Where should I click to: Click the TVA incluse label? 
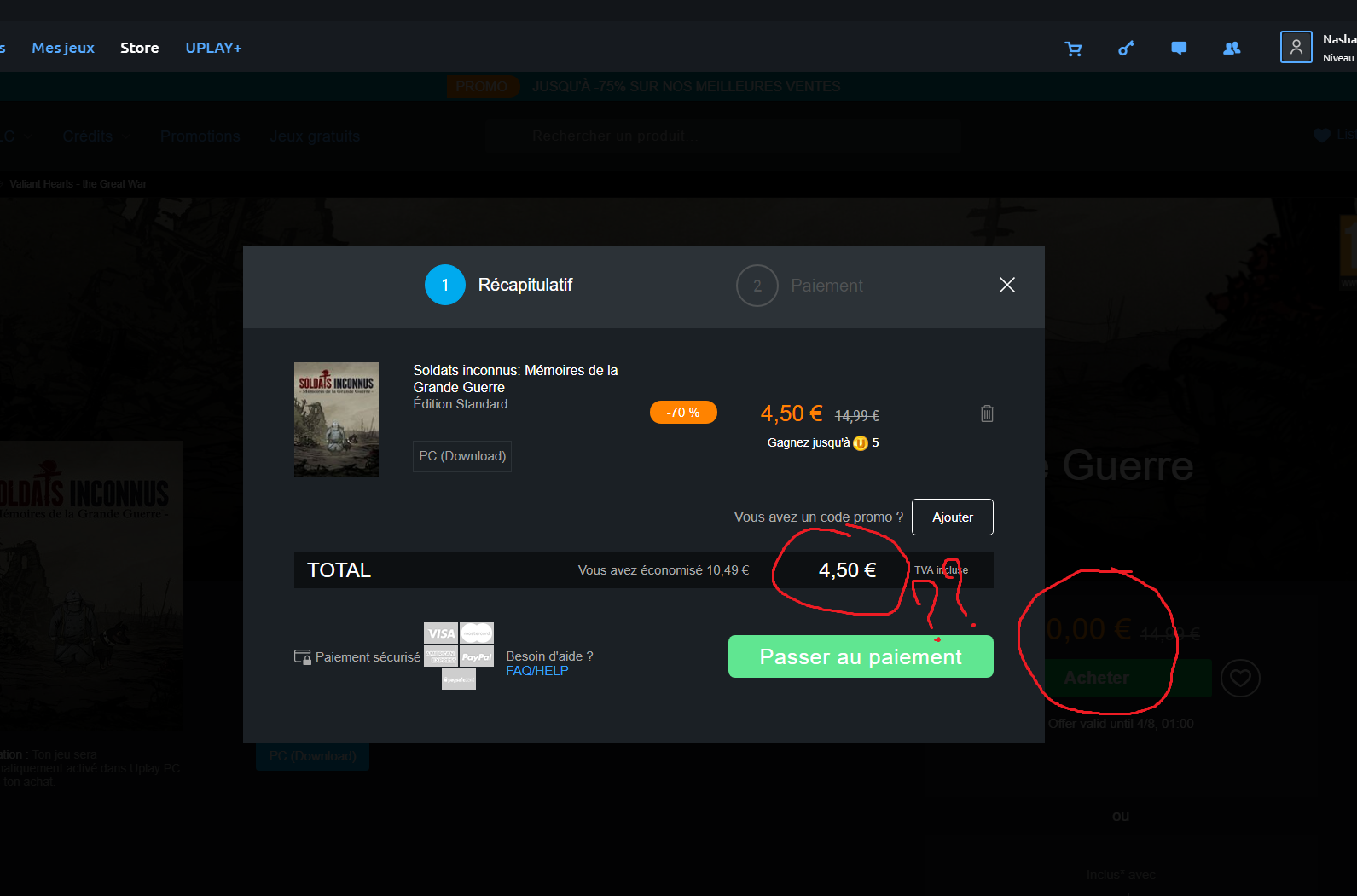pyautogui.click(x=941, y=570)
